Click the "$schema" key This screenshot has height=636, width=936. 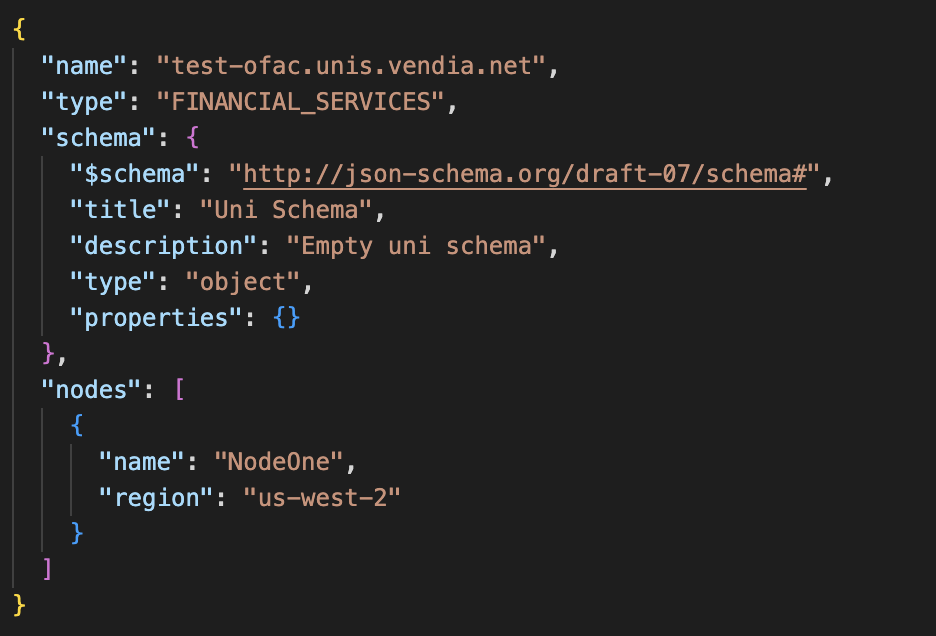134,174
